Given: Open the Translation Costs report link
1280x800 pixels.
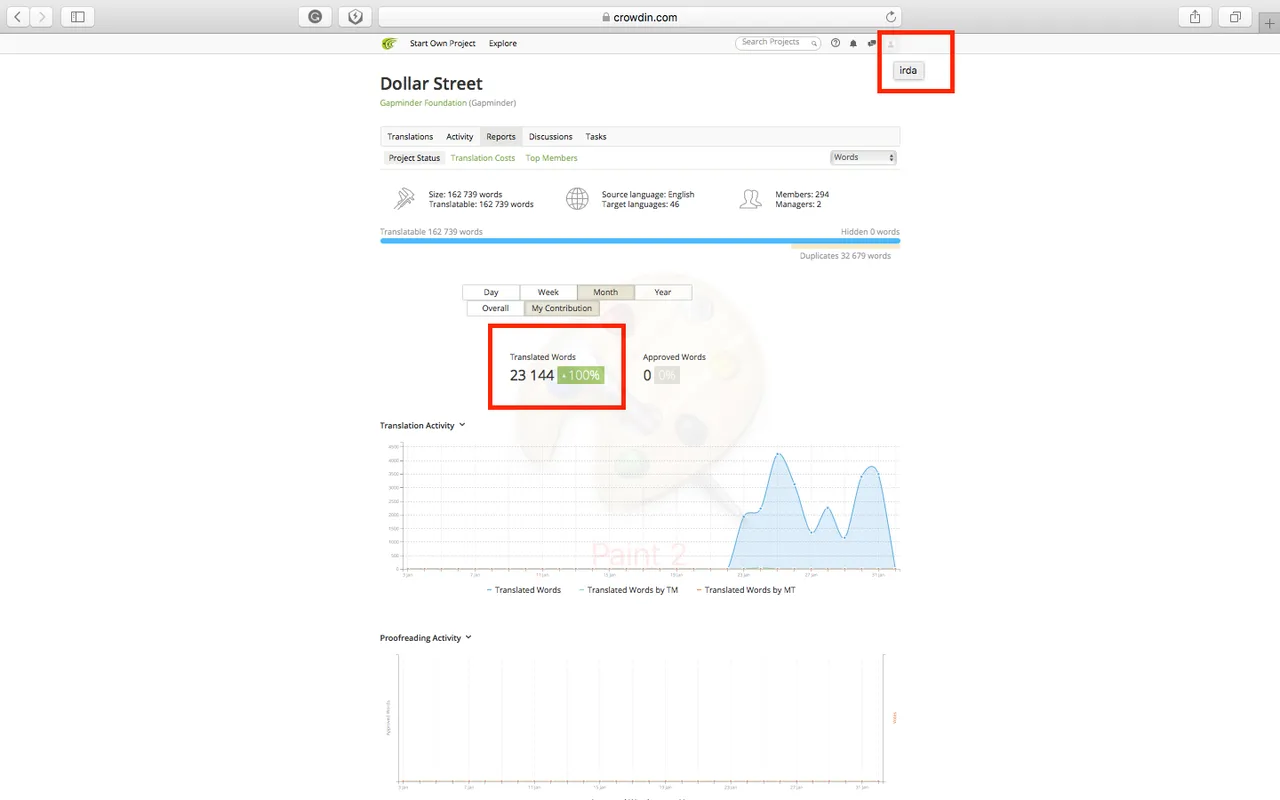Looking at the screenshot, I should click(483, 158).
